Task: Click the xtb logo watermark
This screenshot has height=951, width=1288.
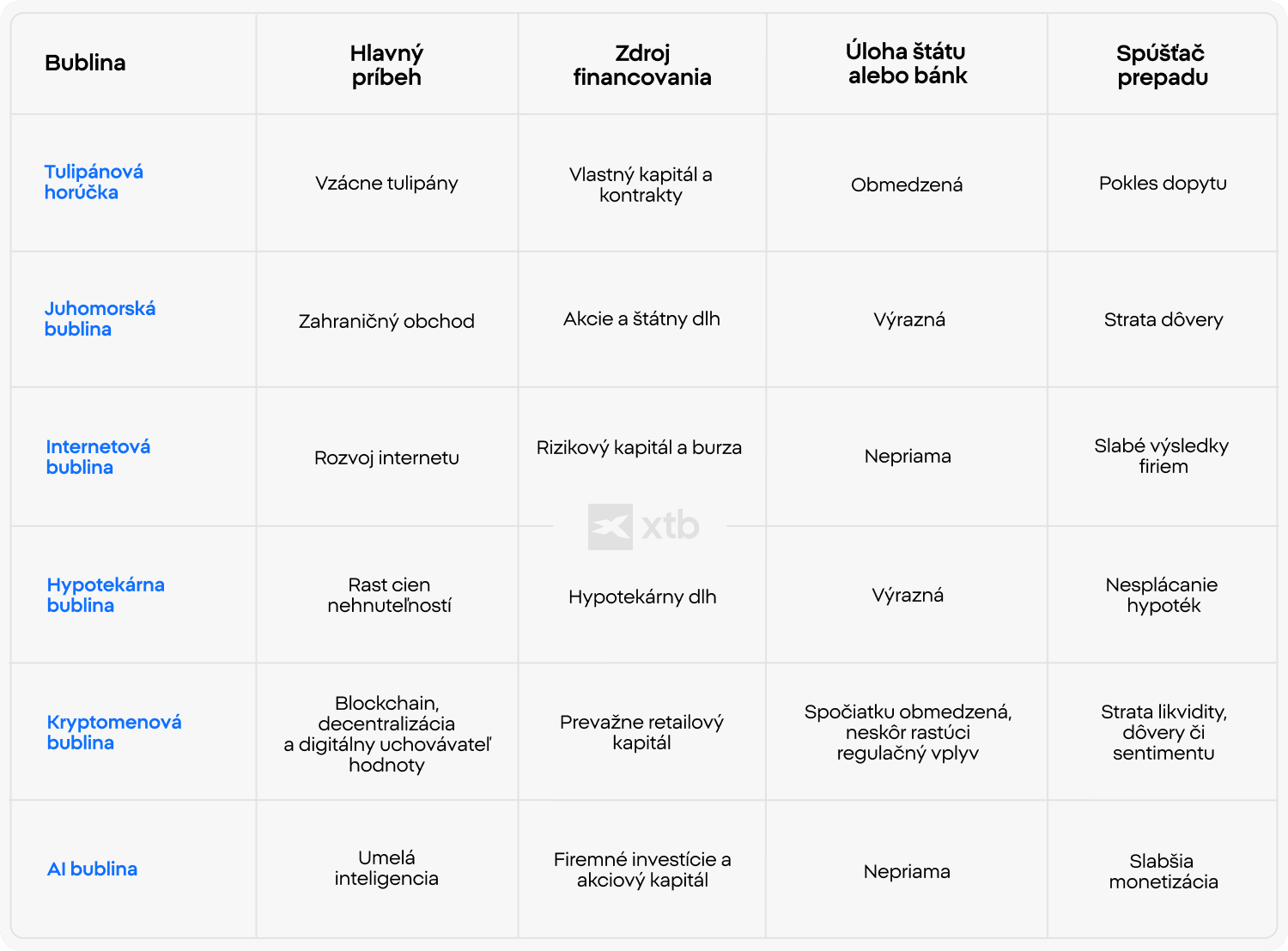Action: click(x=644, y=526)
